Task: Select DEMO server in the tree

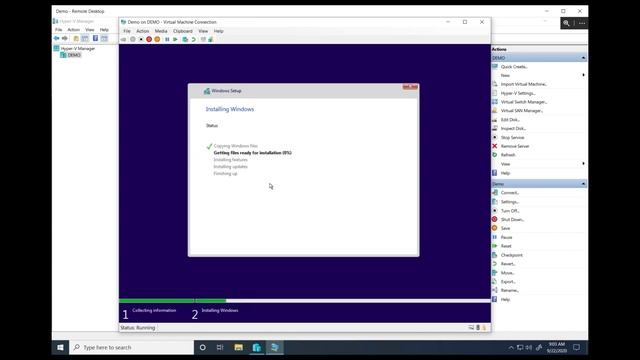Action: (x=74, y=55)
